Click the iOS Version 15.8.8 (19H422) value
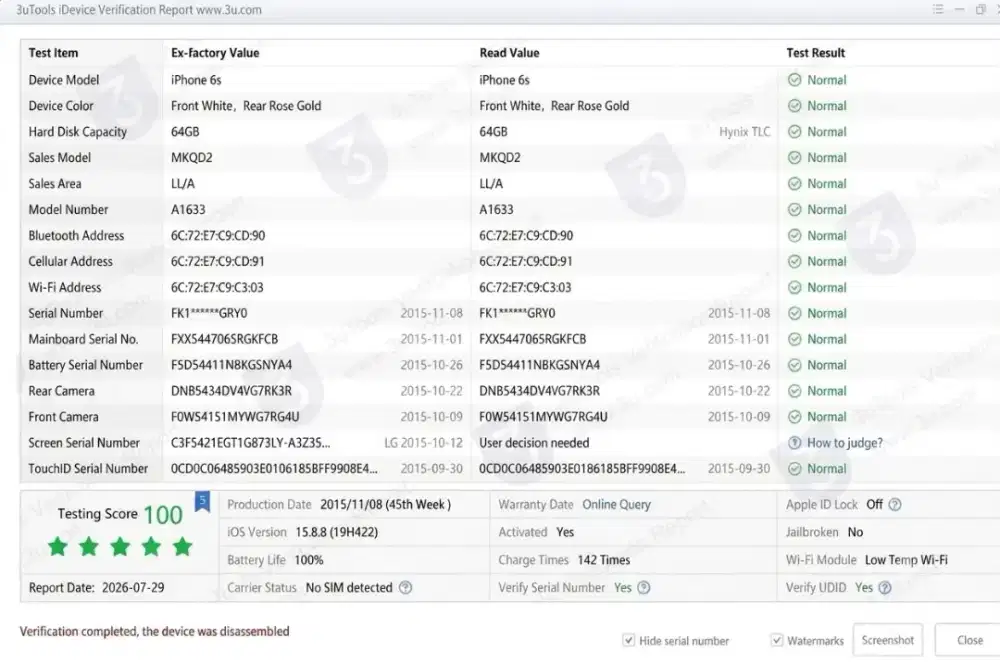The height and width of the screenshot is (664, 1000). pyautogui.click(x=336, y=532)
